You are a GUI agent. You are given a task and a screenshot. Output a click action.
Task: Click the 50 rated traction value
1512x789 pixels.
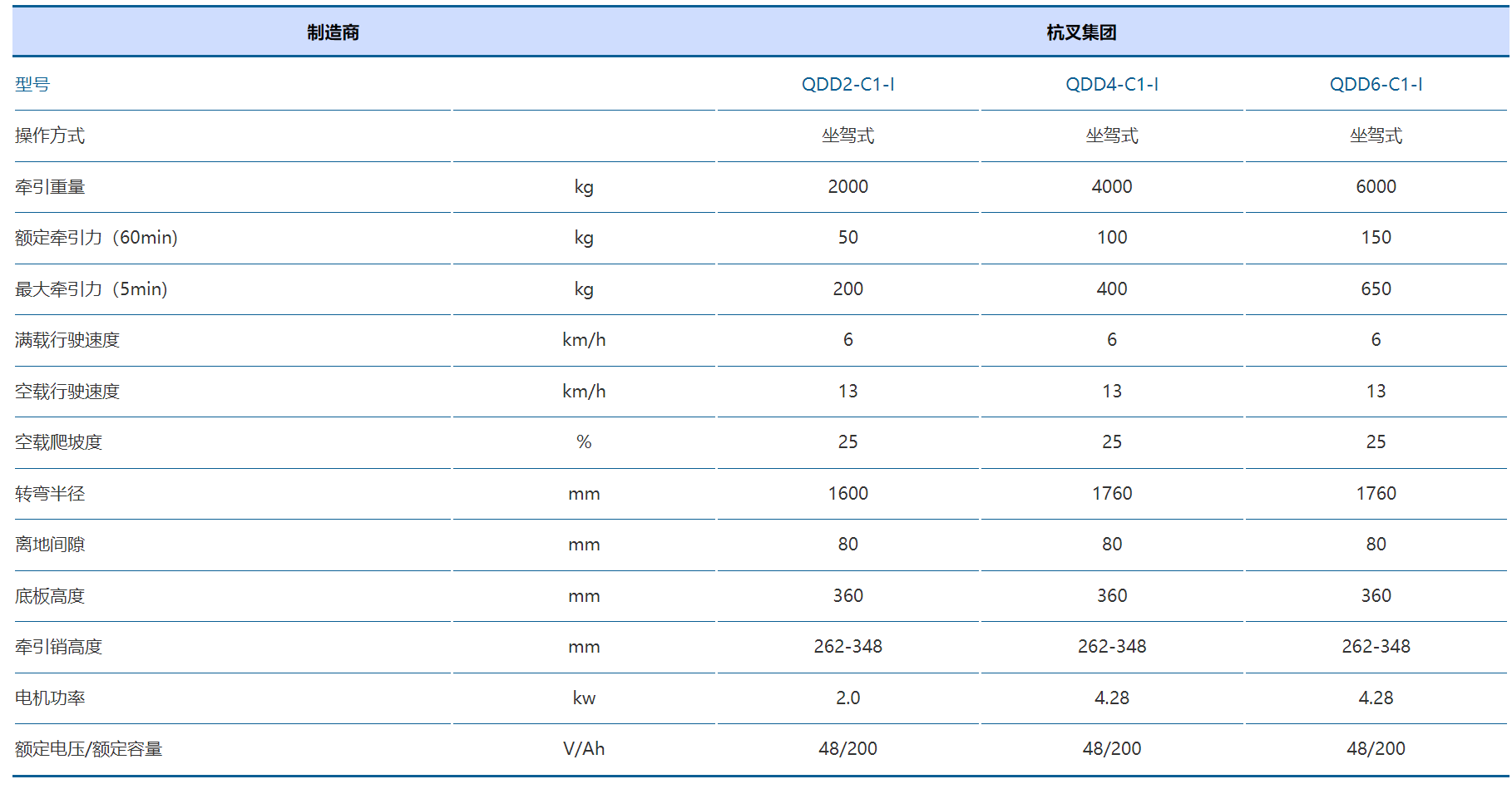pyautogui.click(x=847, y=238)
